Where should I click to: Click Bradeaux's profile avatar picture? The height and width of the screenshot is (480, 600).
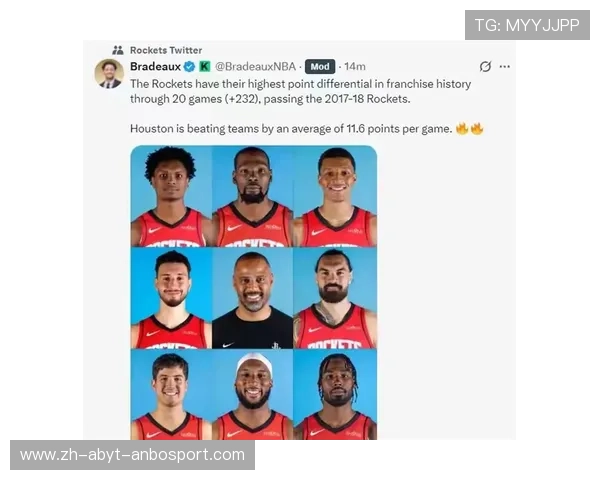tap(109, 73)
